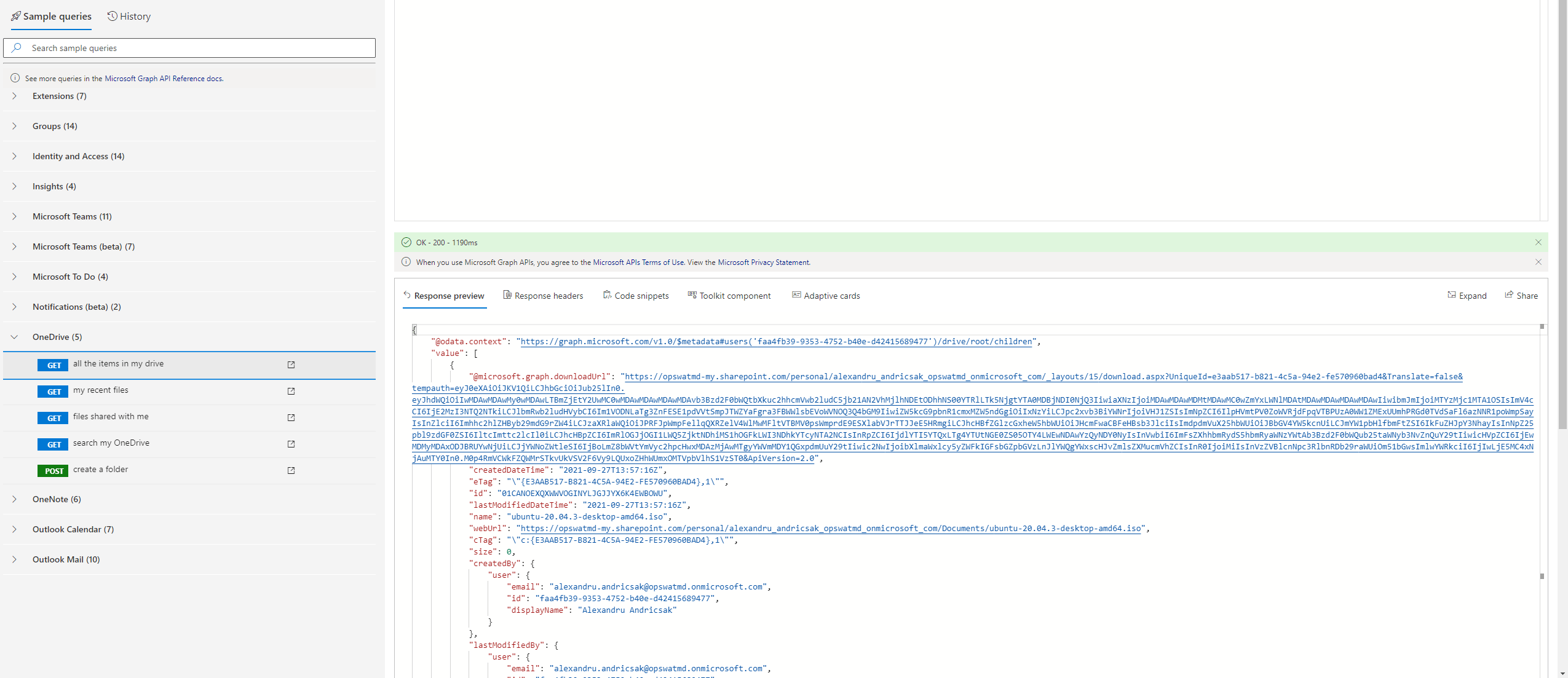1568x678 pixels.
Task: Open the odata.context metadata URL link
Action: [777, 342]
